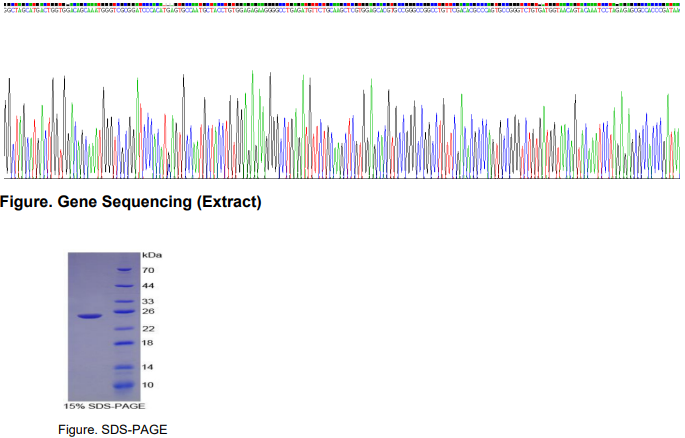Select the 14 kDa ladder band on gel
Screen dimensions: 685x438
(124, 367)
